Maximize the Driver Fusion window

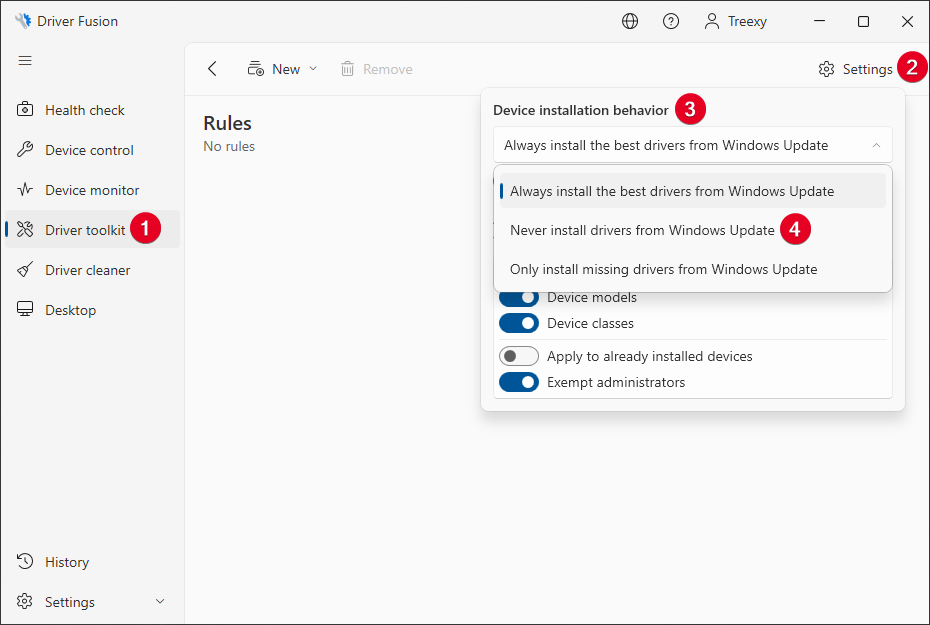click(x=864, y=21)
